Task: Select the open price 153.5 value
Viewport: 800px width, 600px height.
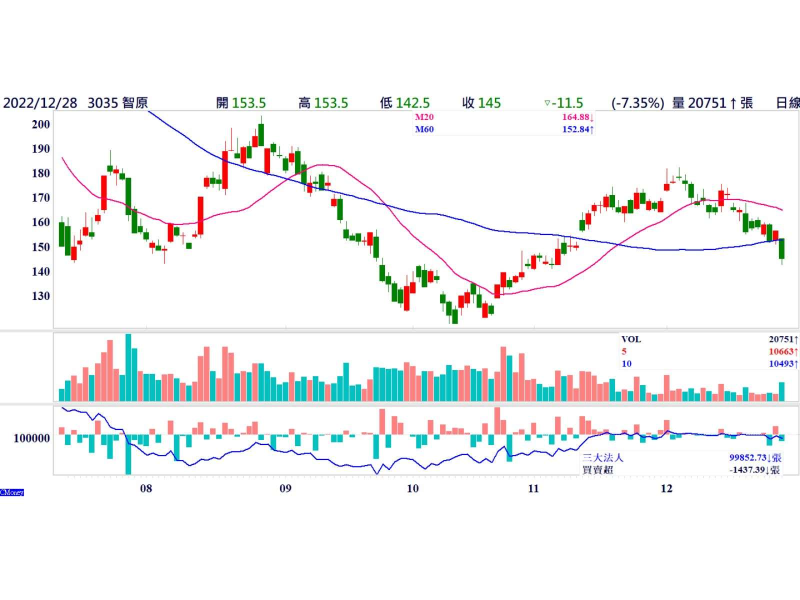Action: tap(249, 103)
